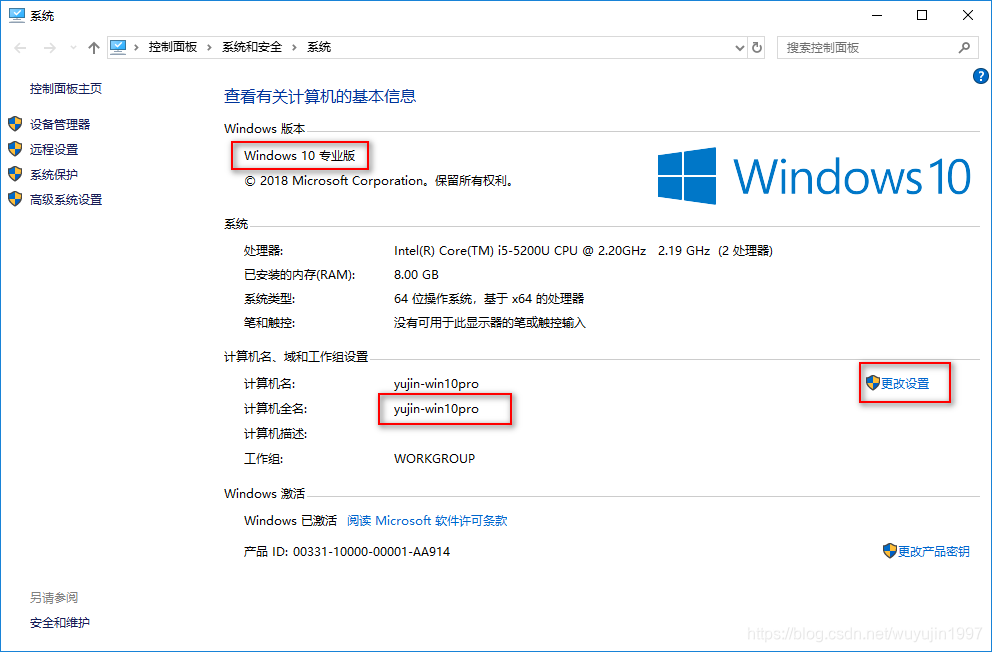Open 安全和维护 under see also
Image resolution: width=992 pixels, height=652 pixels.
(59, 623)
